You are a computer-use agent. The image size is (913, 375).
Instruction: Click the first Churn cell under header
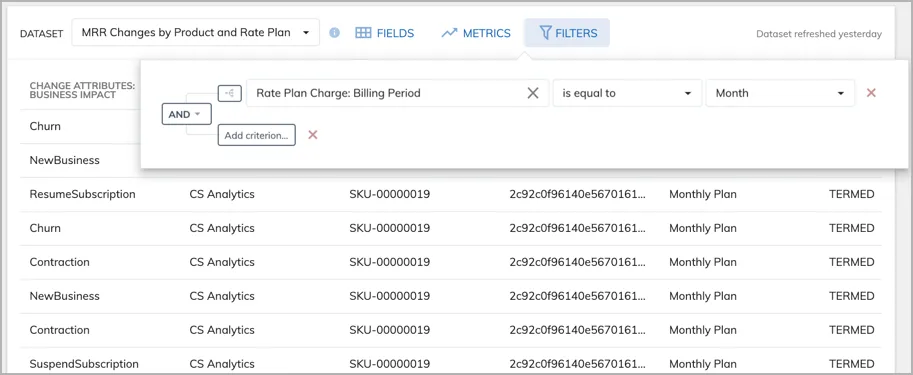45,126
